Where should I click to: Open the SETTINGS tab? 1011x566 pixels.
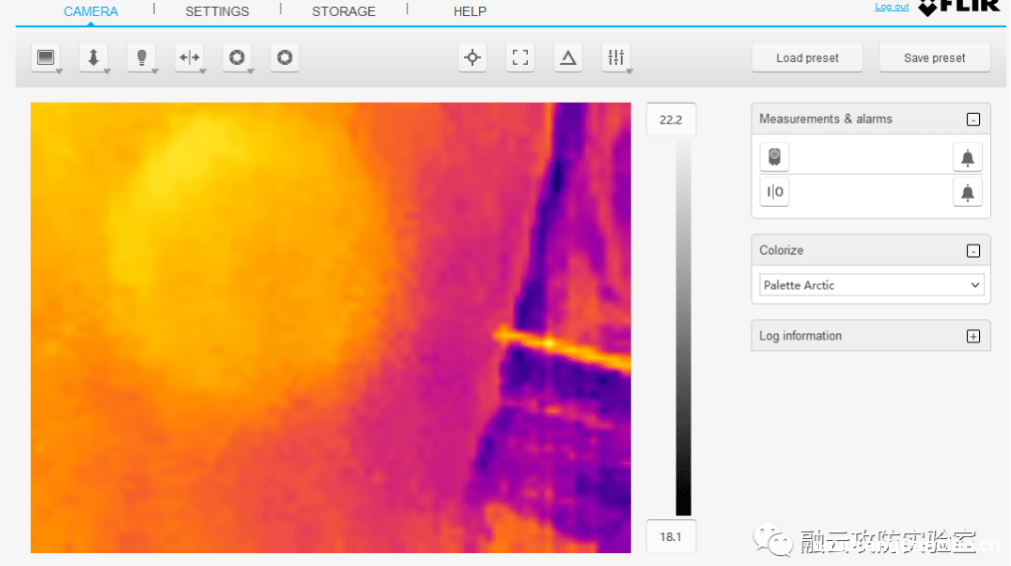click(217, 12)
